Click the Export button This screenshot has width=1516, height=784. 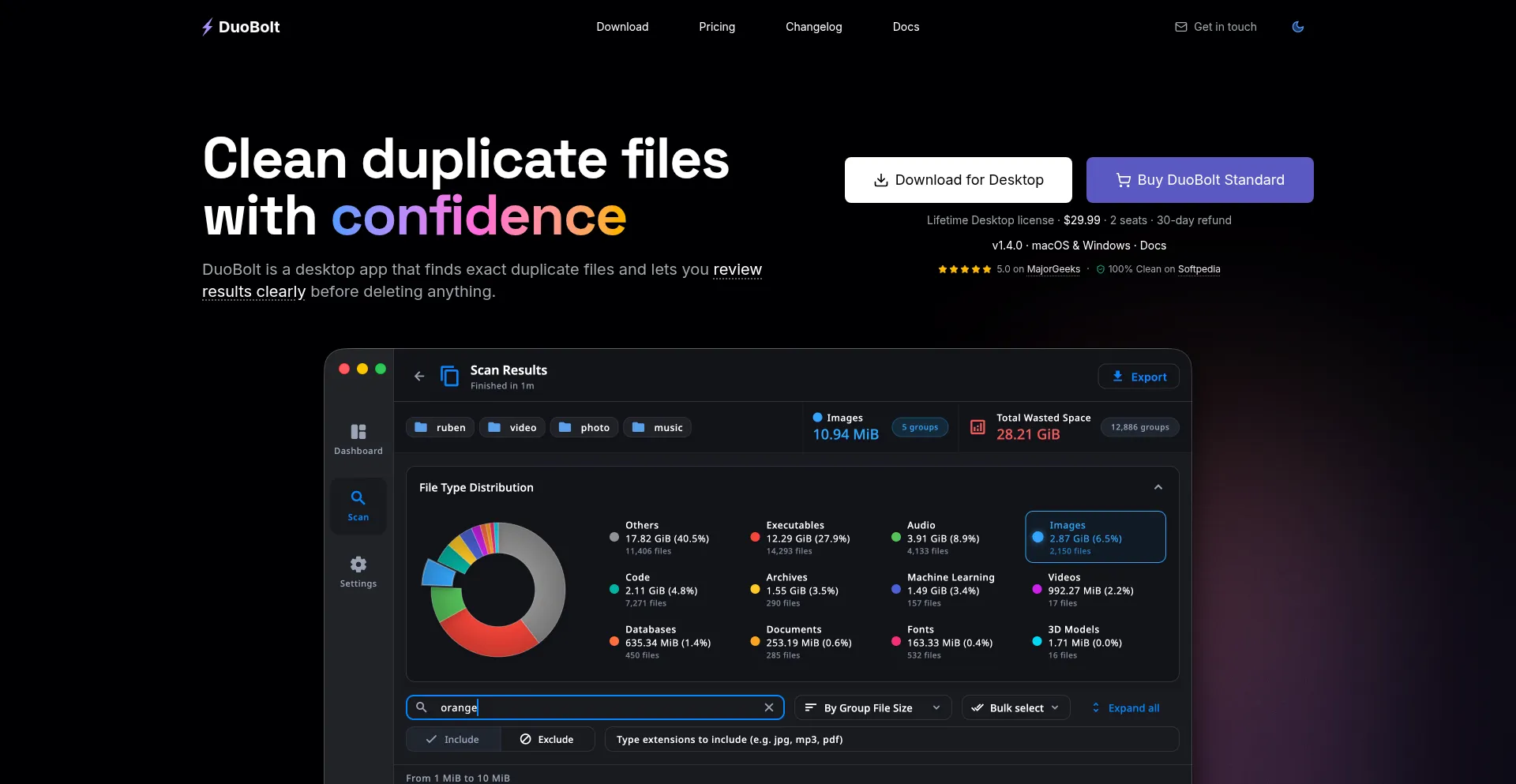1139,377
